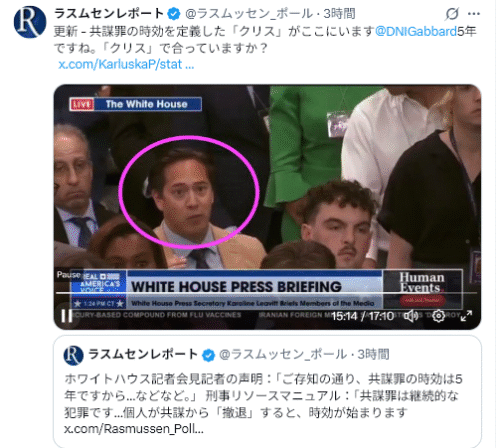Click the verified badge in main post header

tap(174, 14)
